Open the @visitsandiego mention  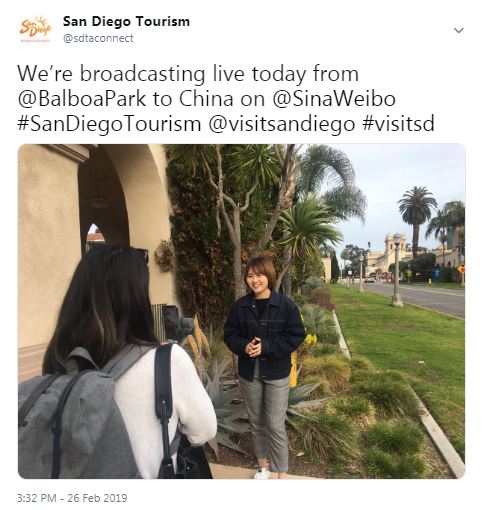[x=282, y=124]
